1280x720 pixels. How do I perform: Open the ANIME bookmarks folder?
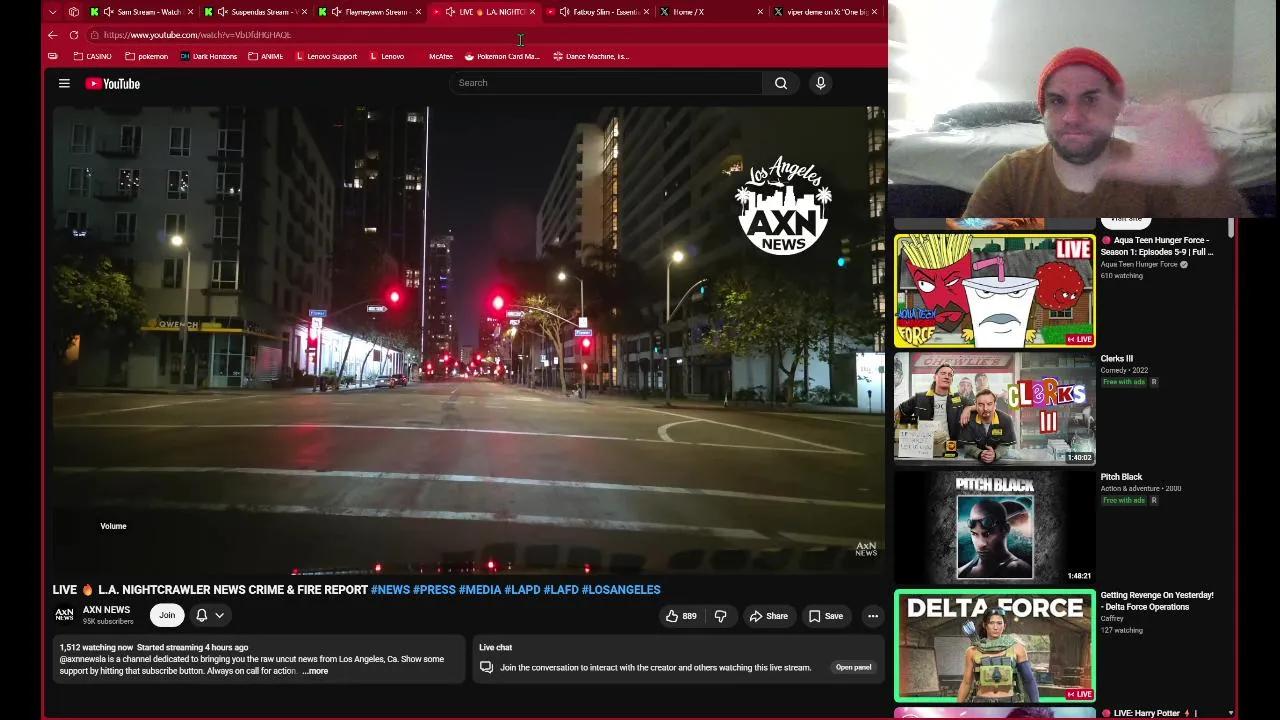click(x=265, y=56)
